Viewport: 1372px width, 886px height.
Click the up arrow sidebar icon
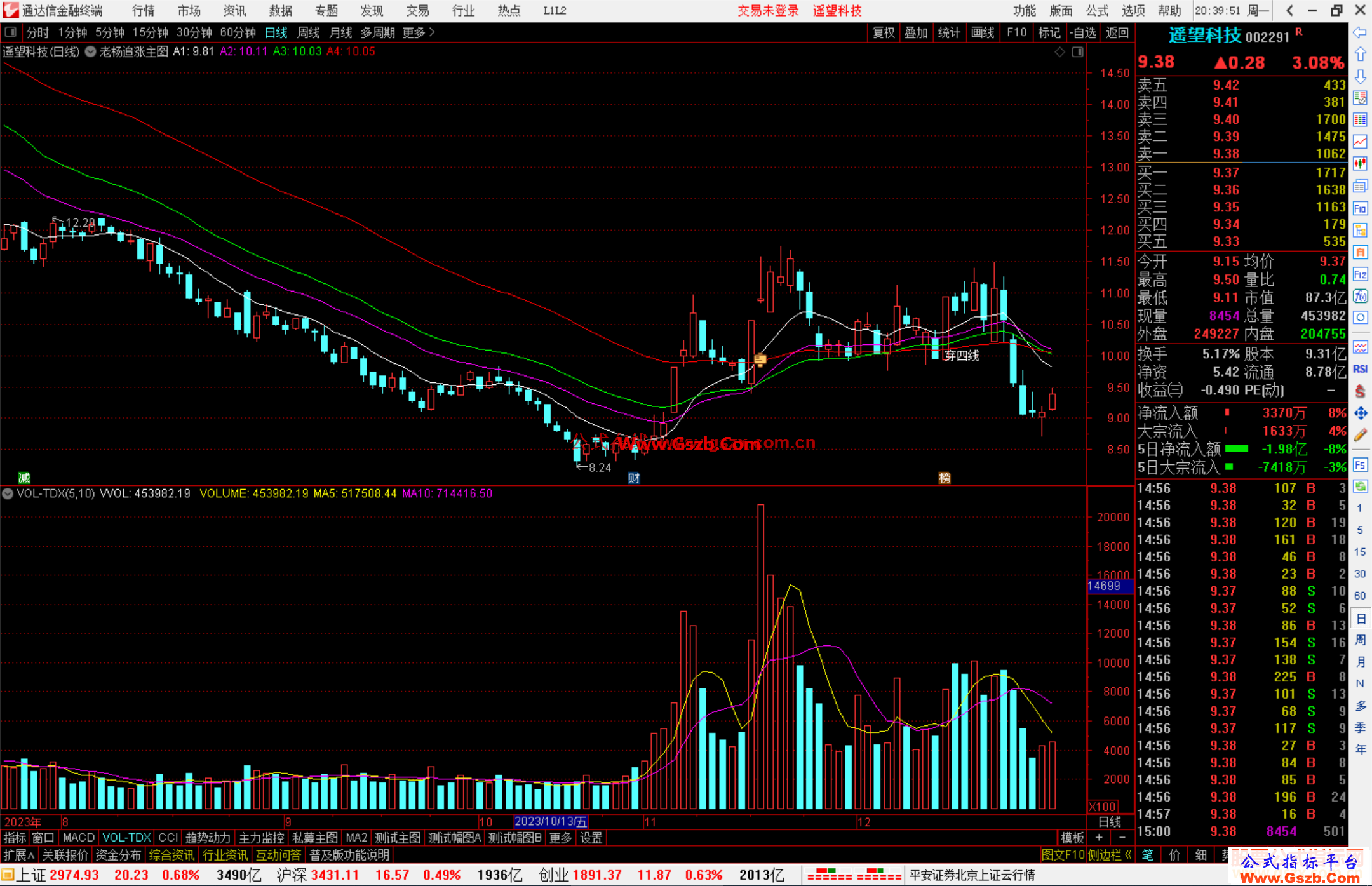click(x=1360, y=55)
